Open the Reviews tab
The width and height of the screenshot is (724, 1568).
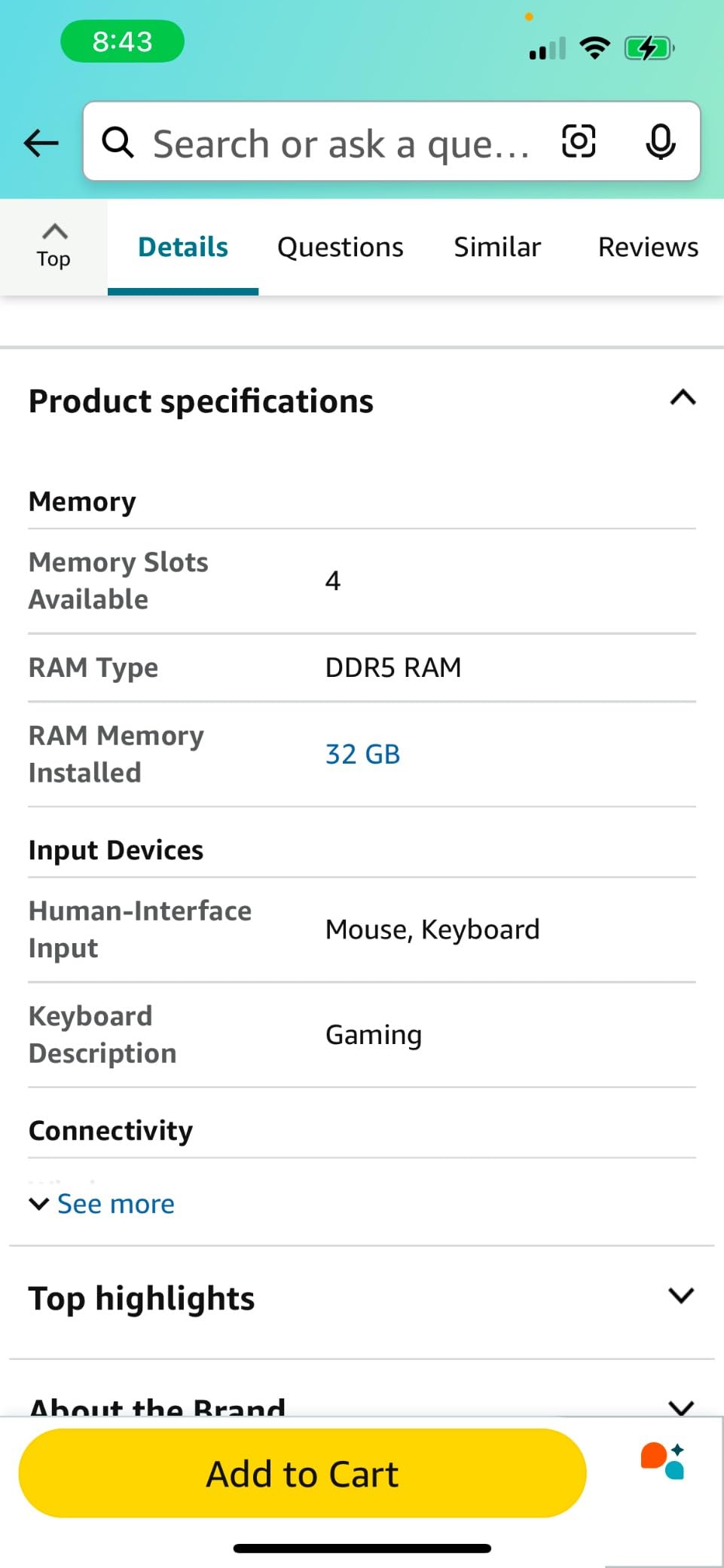click(x=646, y=246)
